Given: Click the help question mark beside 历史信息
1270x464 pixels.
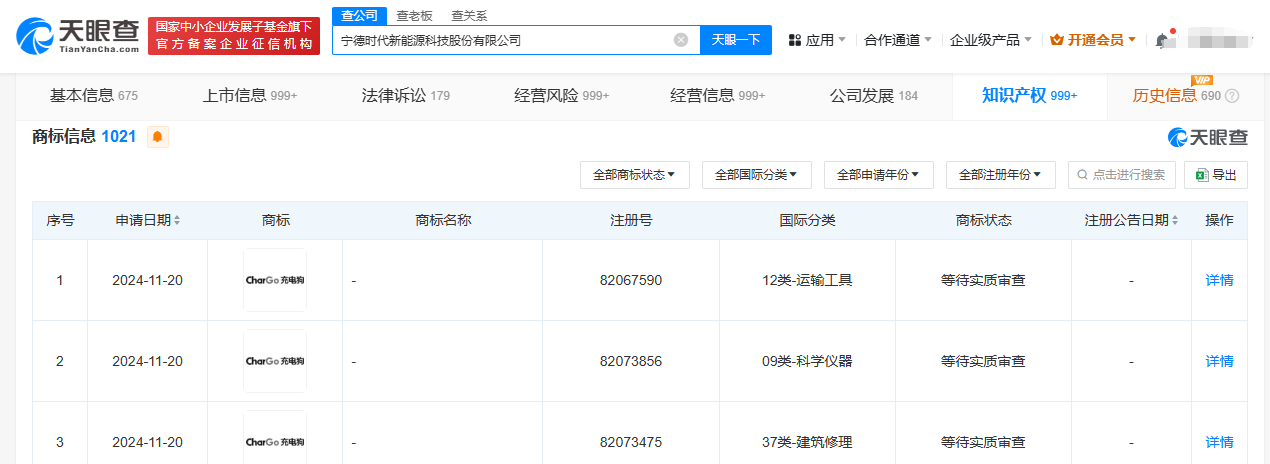Looking at the screenshot, I should 1232,96.
